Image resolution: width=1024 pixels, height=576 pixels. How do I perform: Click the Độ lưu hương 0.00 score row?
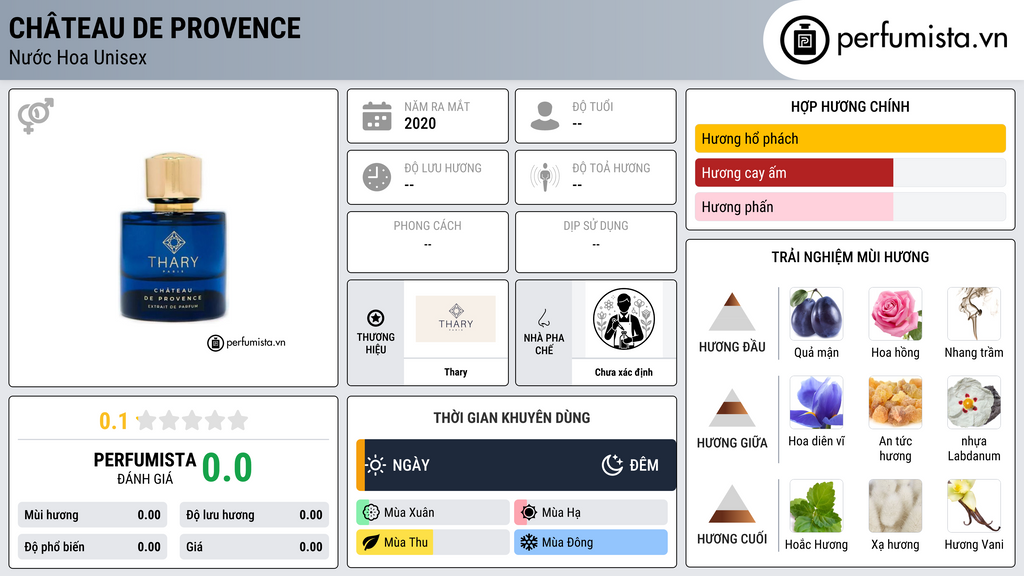coord(254,515)
